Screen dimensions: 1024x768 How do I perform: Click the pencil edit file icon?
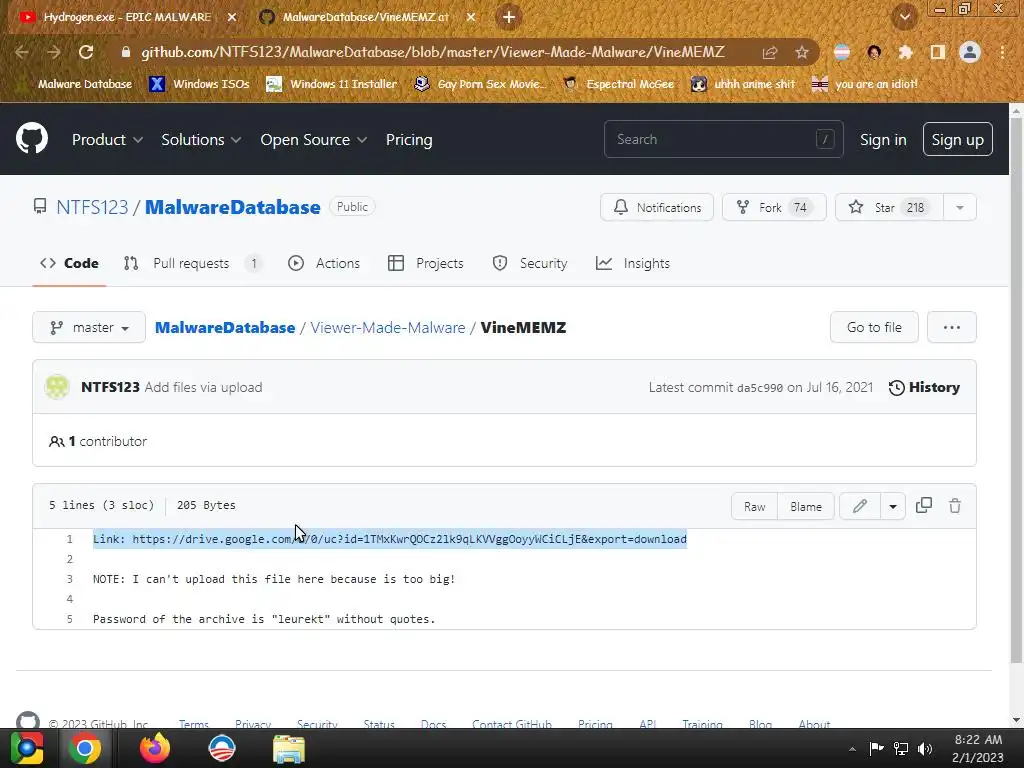860,506
